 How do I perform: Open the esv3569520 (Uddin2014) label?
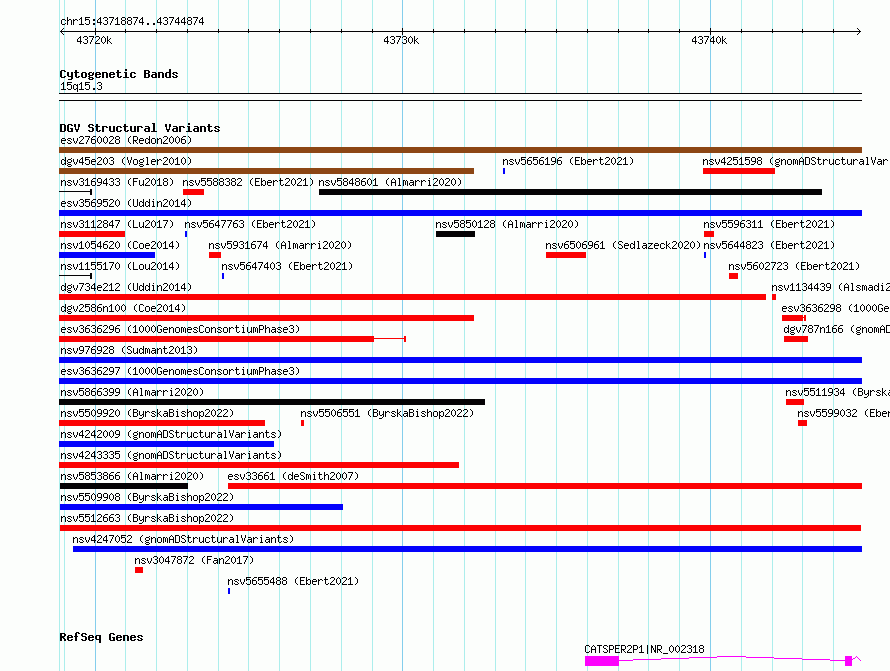[x=126, y=203]
